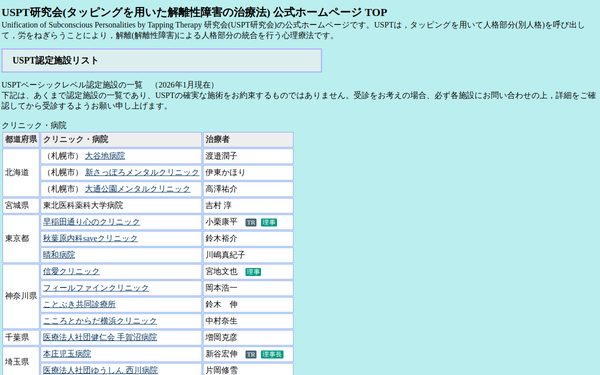Open the 医療法人社団ゆうしん 西川病院 link
Viewport: 600px width, 375px height.
[100, 370]
